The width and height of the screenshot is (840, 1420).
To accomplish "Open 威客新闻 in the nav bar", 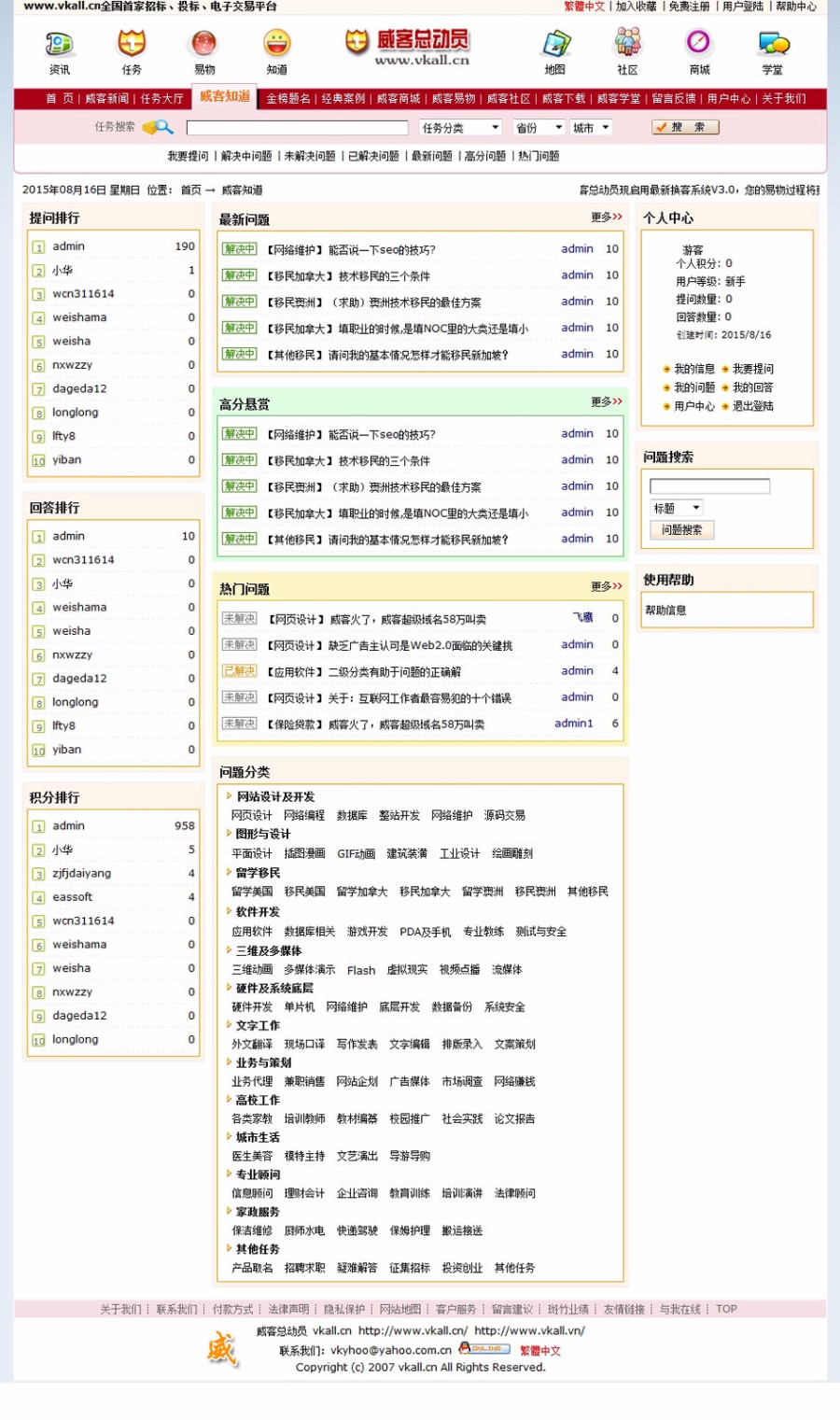I will pyautogui.click(x=106, y=99).
